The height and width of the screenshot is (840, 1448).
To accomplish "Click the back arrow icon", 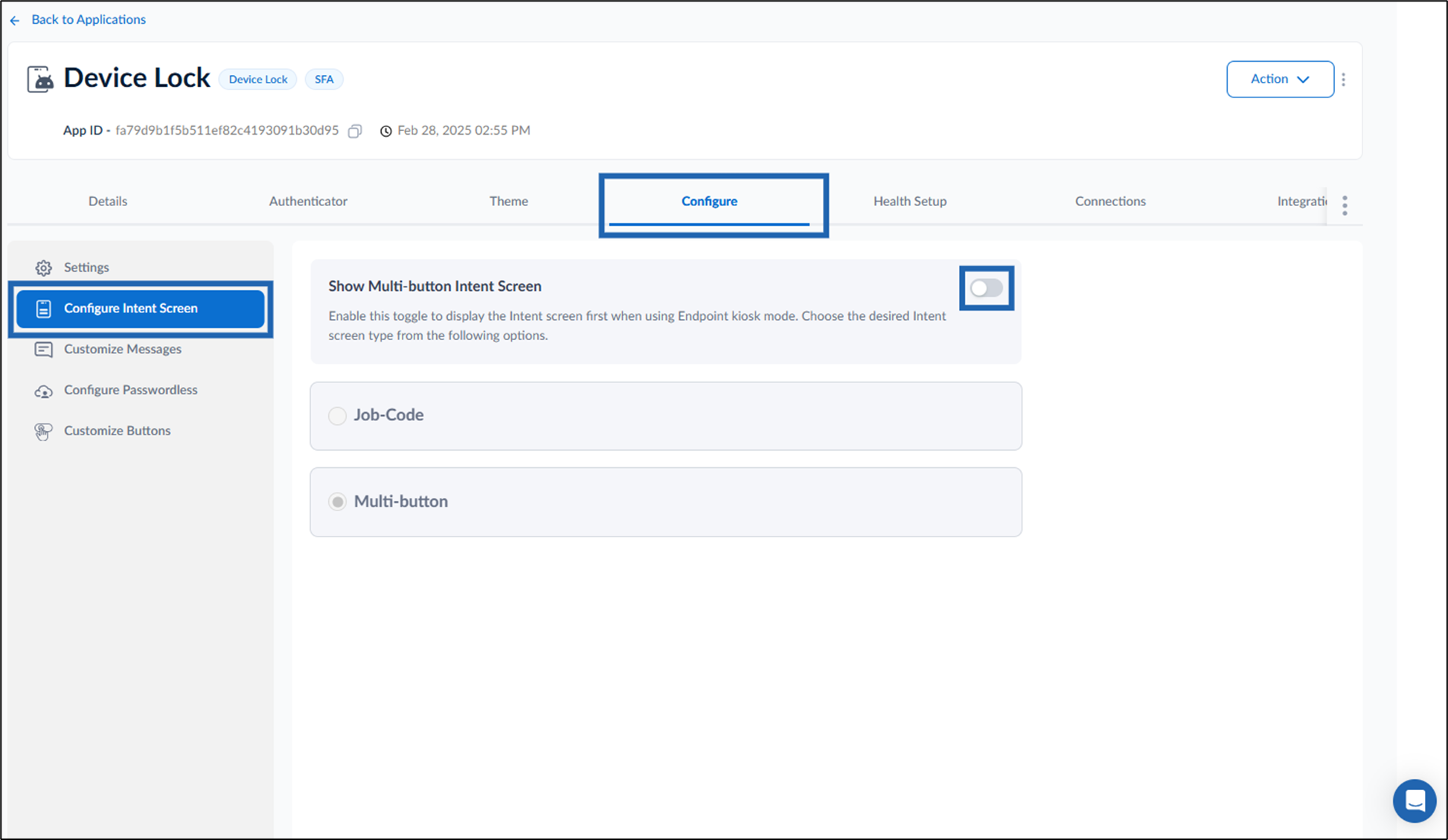I will 15,20.
